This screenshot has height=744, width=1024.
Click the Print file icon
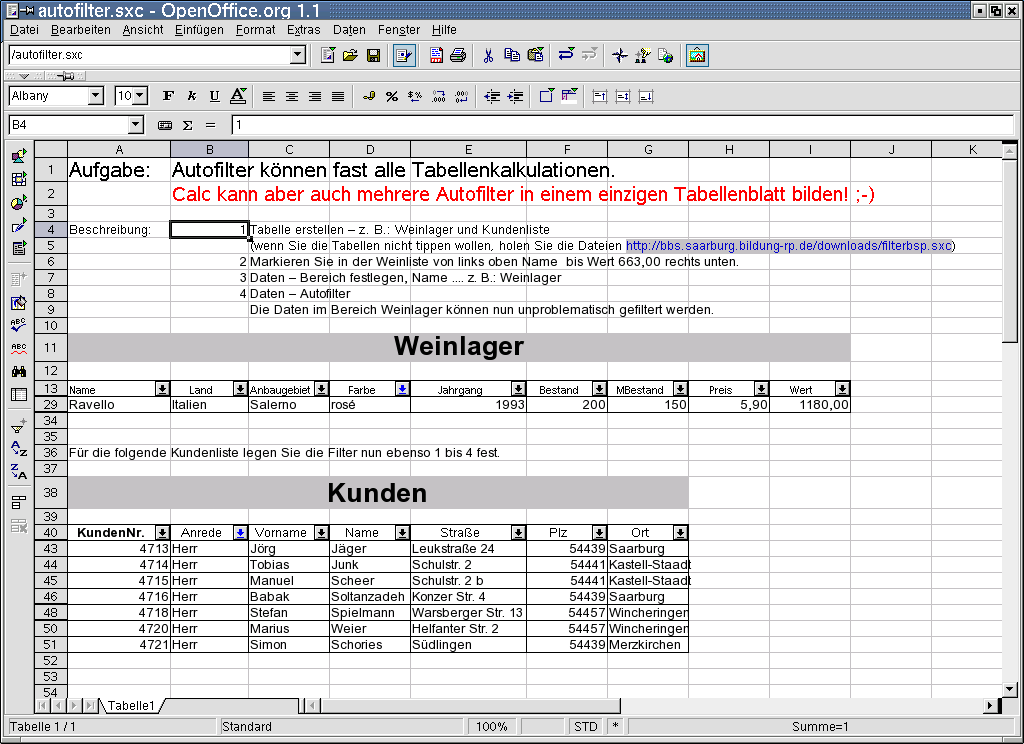[x=458, y=55]
